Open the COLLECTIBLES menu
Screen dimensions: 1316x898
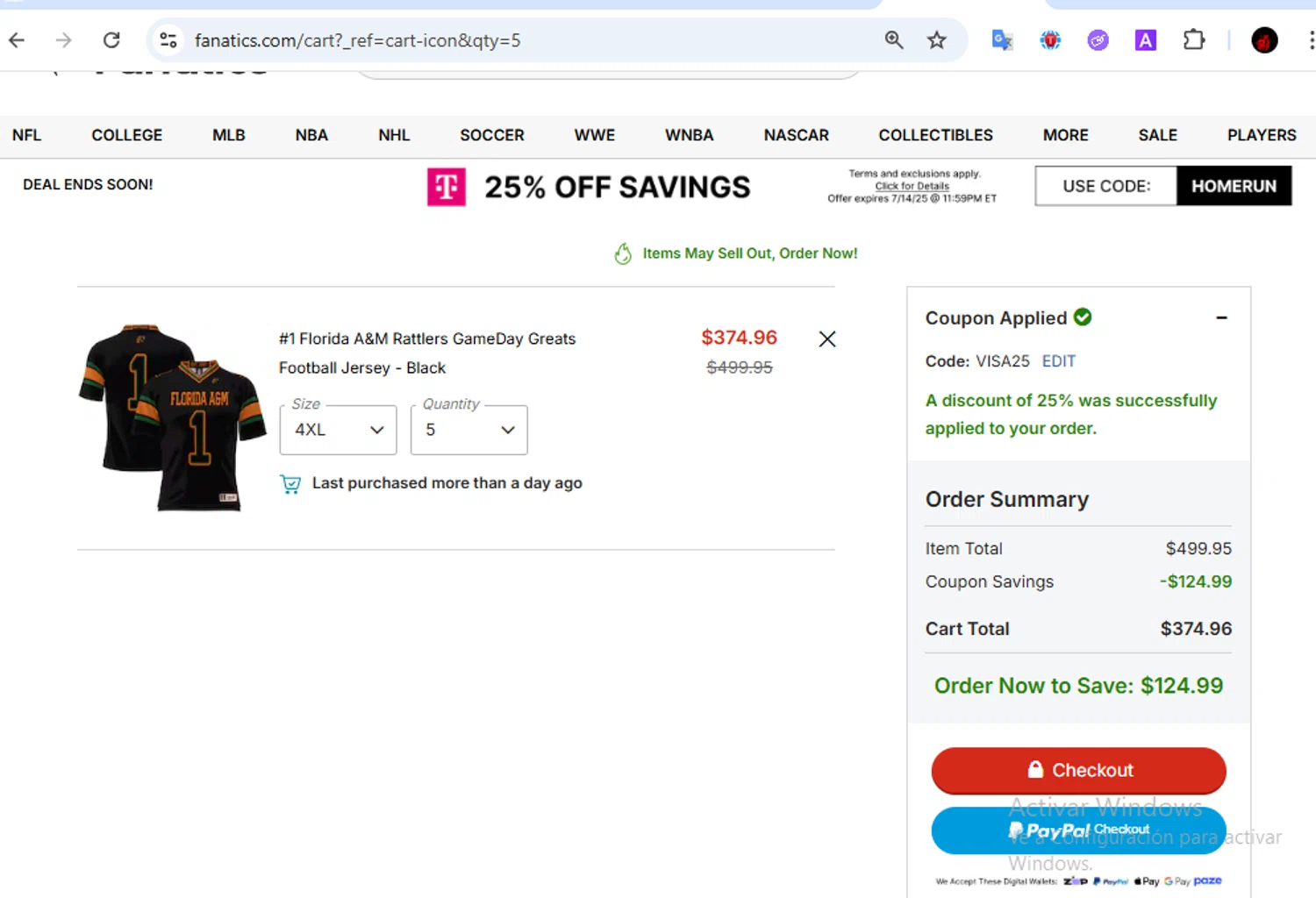[x=935, y=135]
